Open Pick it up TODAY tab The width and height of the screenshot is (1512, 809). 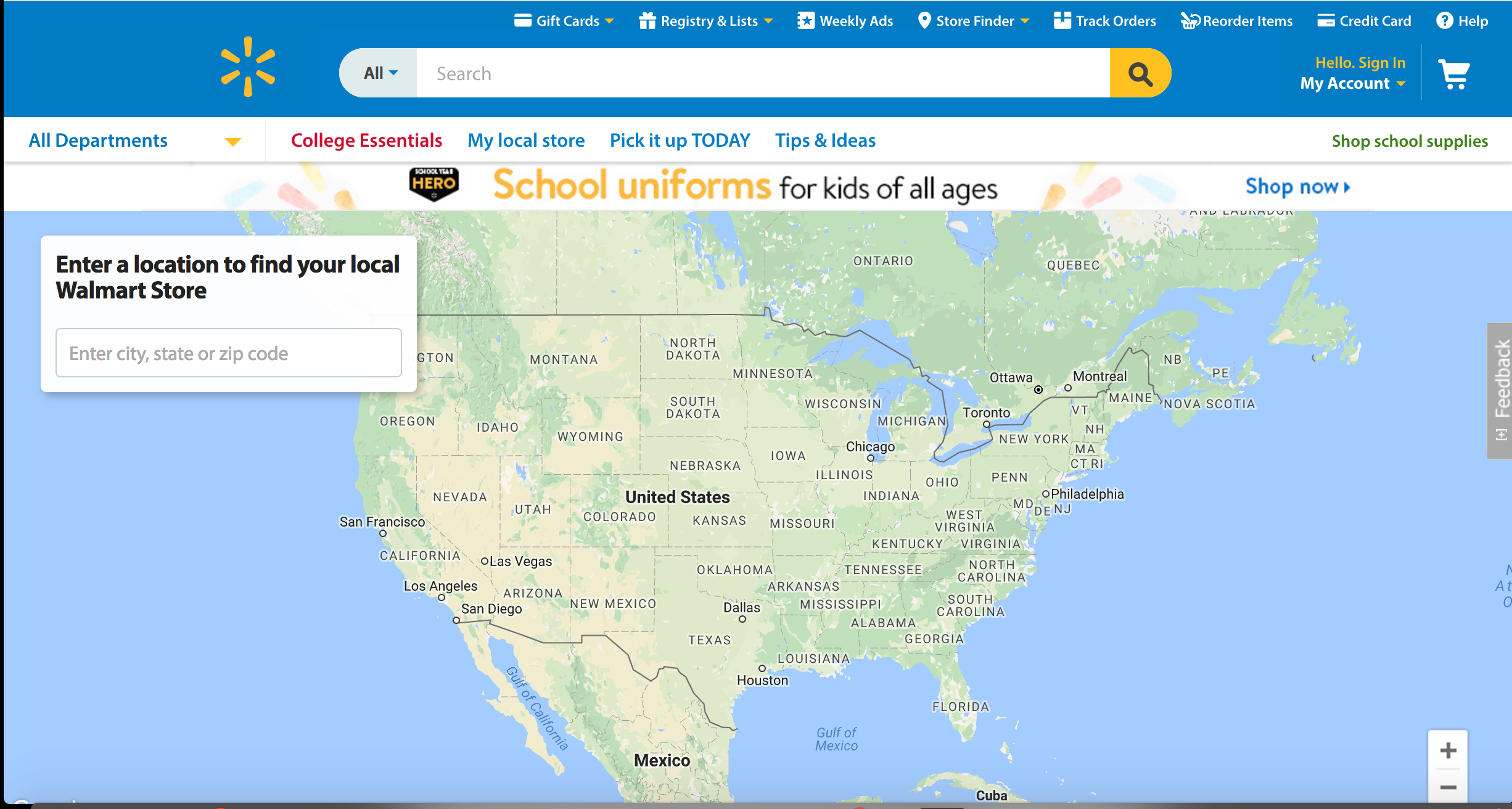[680, 140]
